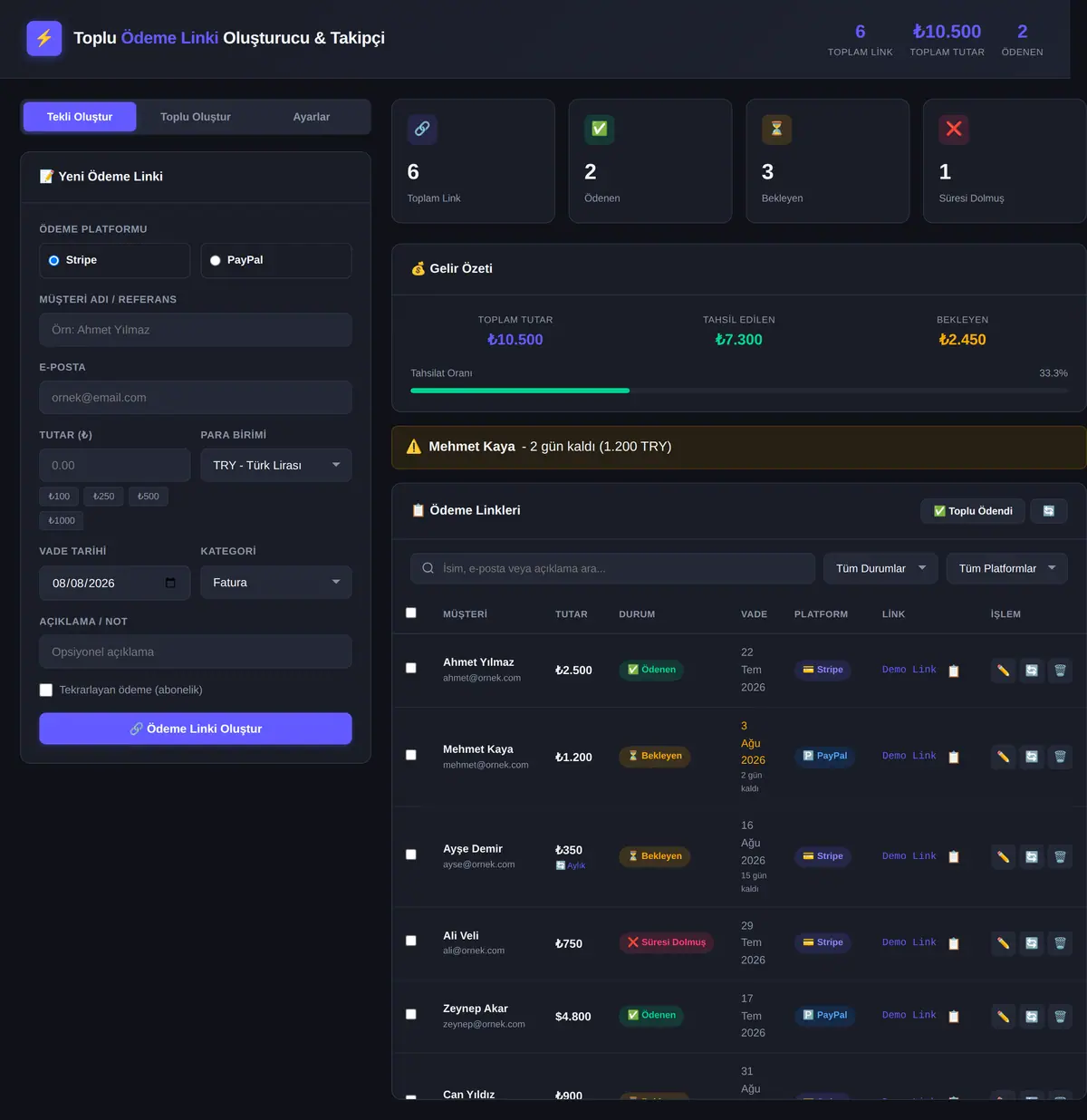Click the Mehmet Kaya due-date warning banner
The width and height of the screenshot is (1087, 1120).
point(739,448)
